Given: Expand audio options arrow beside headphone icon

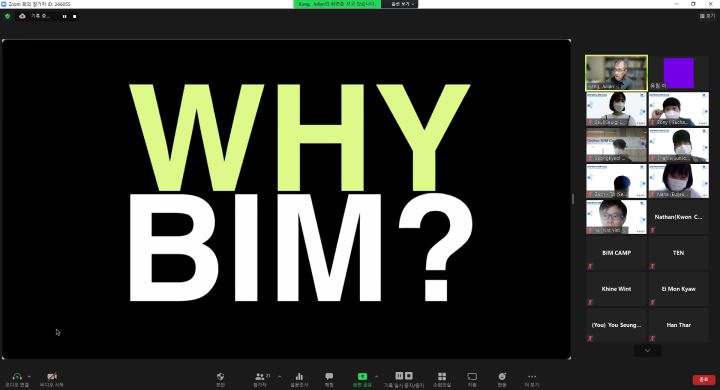Looking at the screenshot, I should (x=29, y=376).
